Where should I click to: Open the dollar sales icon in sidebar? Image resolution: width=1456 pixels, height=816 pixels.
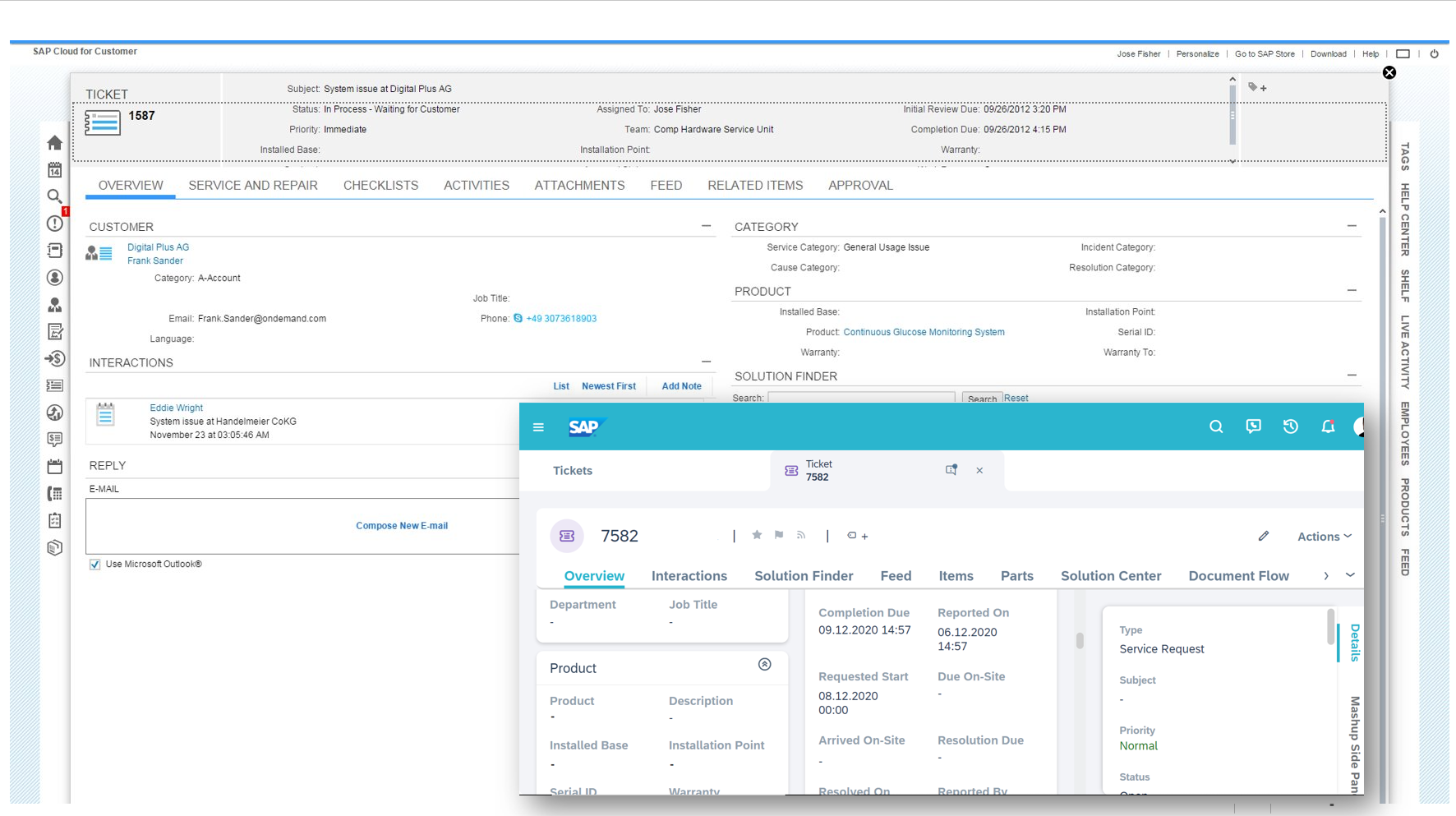(55, 359)
